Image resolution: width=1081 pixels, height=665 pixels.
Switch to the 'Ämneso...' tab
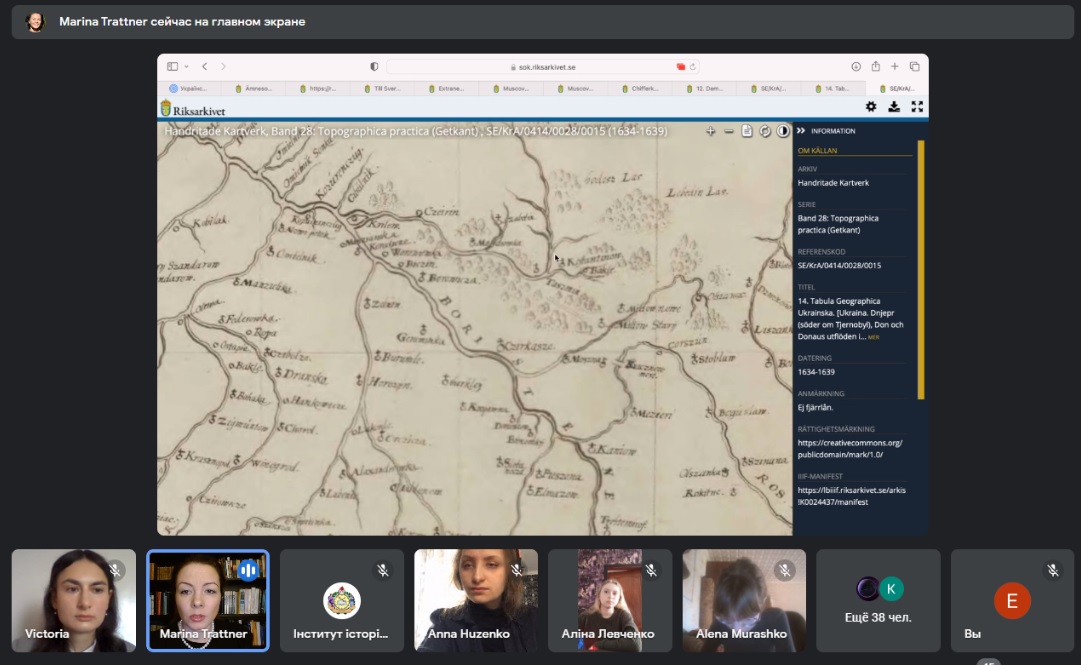coord(254,88)
